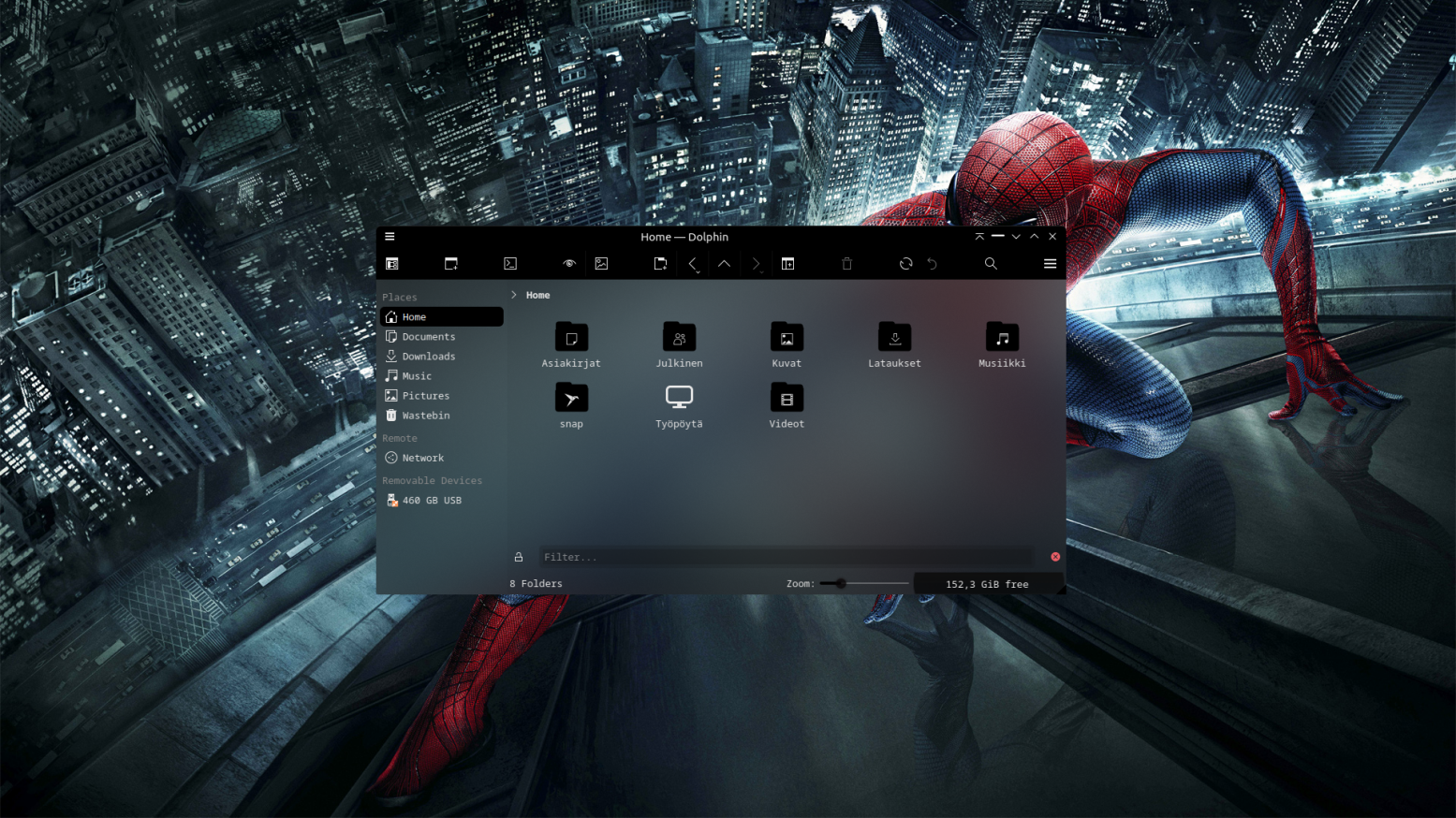Go forward with the right arrow
This screenshot has width=1456, height=818.
click(x=756, y=264)
